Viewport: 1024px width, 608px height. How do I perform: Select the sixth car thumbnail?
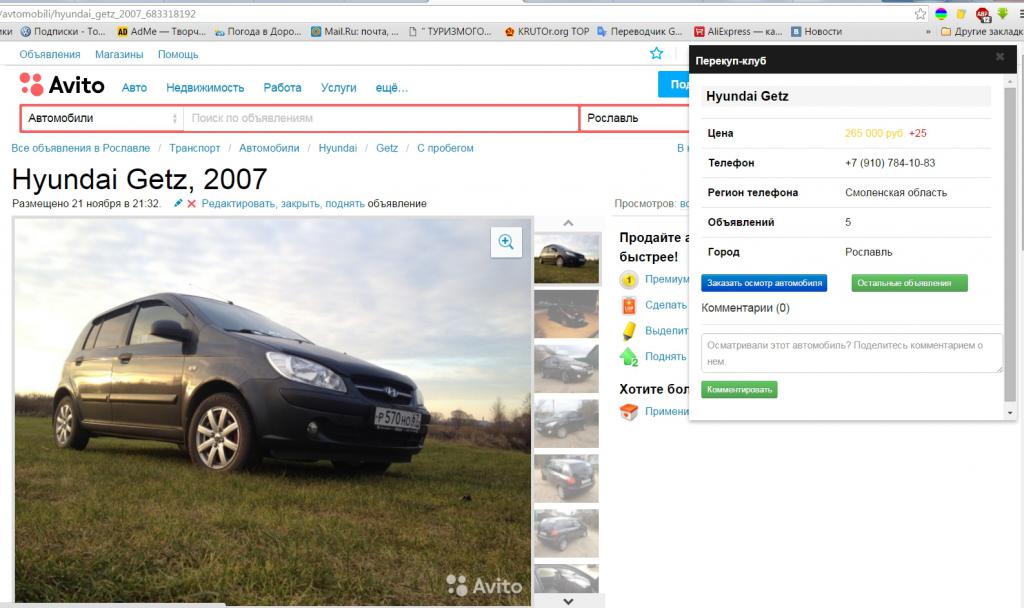point(566,534)
